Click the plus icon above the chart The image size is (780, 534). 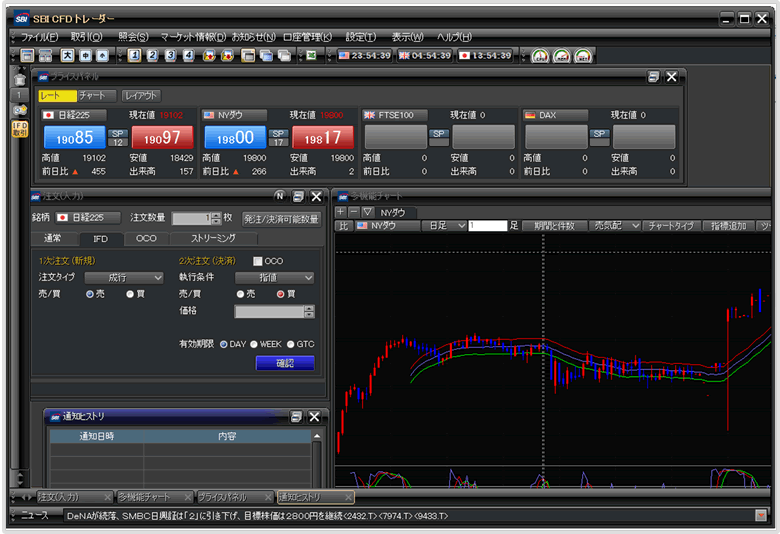coord(340,212)
